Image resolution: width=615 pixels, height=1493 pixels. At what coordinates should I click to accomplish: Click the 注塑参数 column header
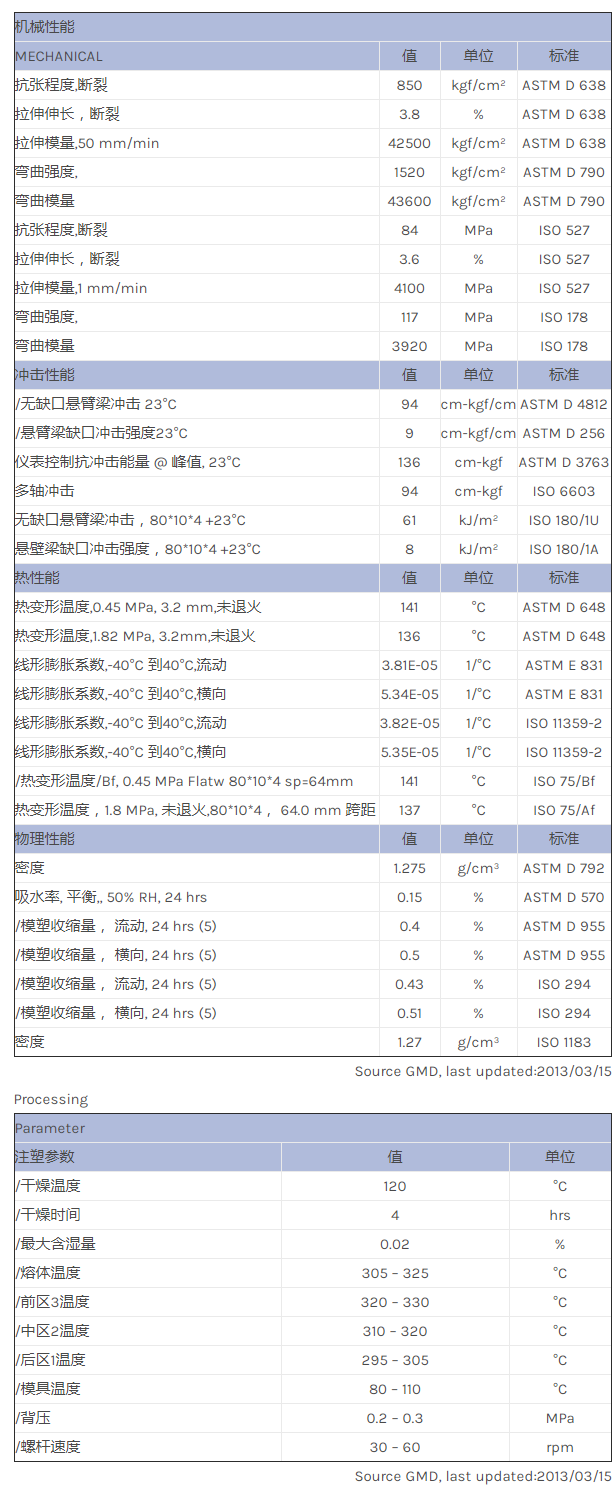pos(45,1157)
